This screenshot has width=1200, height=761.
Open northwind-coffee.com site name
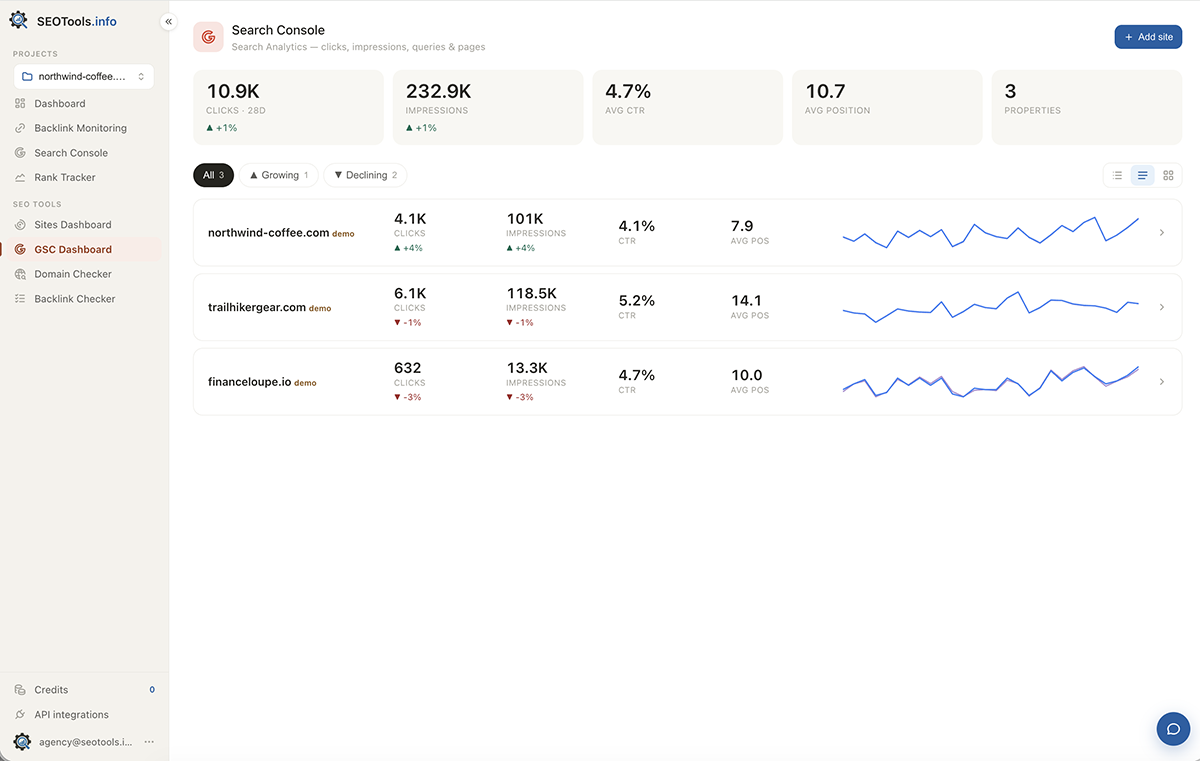(x=268, y=233)
